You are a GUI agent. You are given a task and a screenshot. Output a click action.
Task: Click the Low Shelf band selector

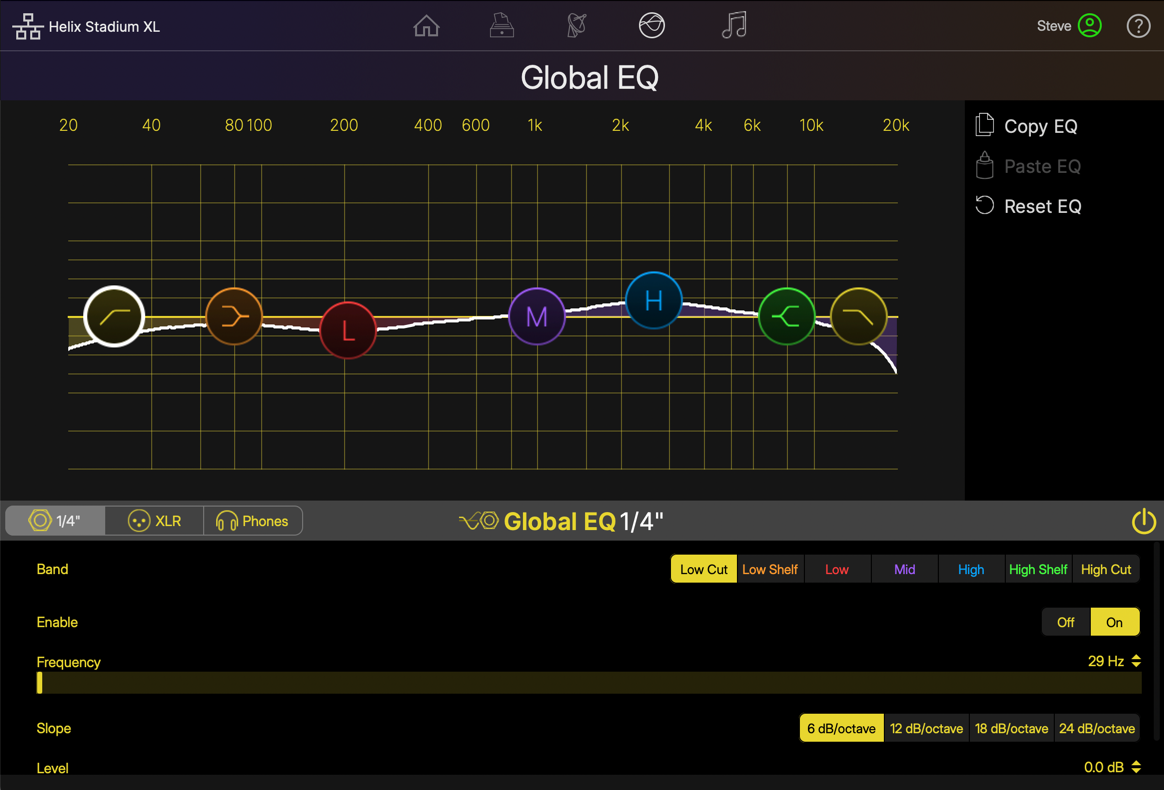pos(770,568)
